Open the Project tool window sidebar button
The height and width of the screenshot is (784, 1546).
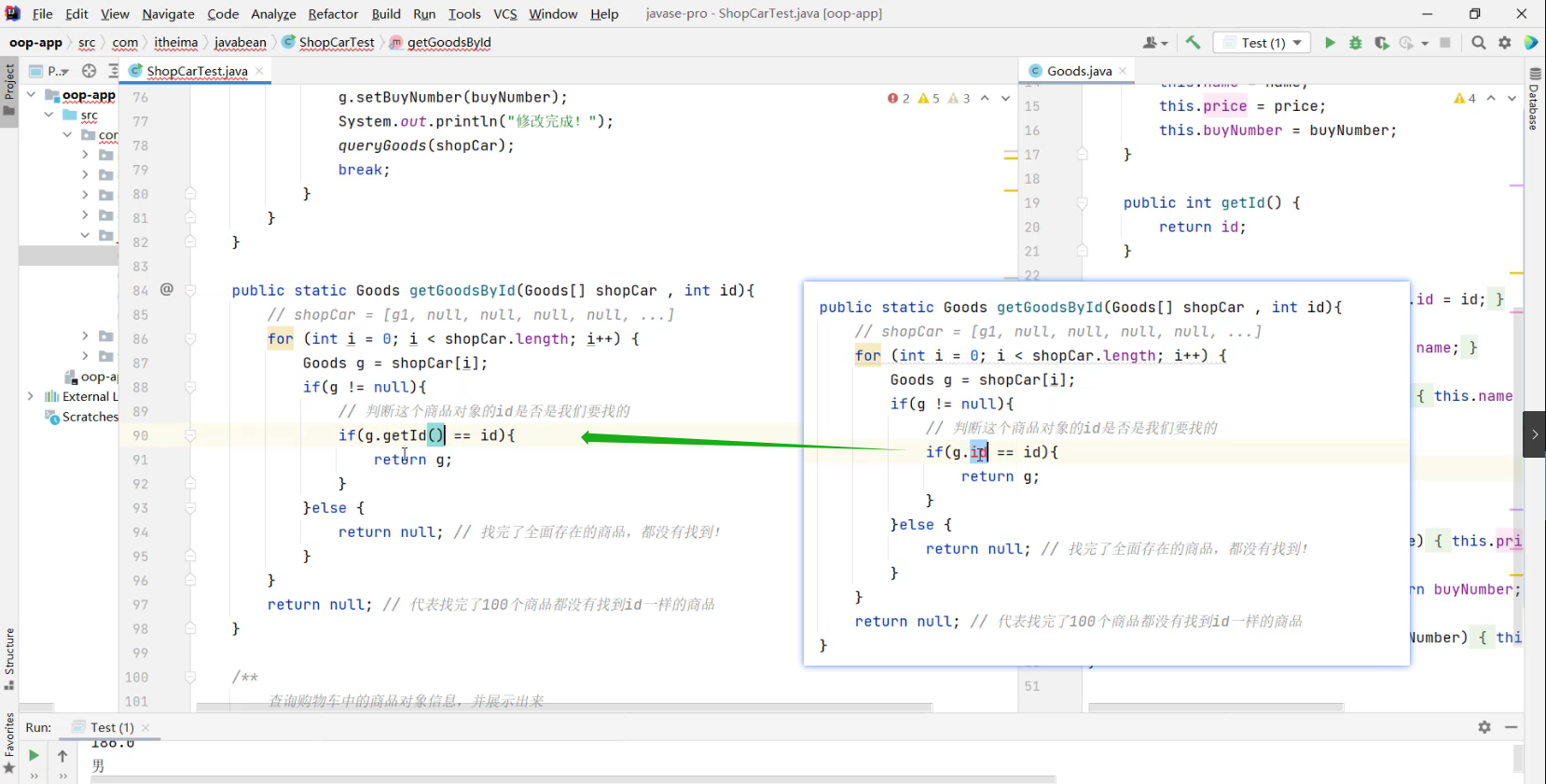(9, 89)
